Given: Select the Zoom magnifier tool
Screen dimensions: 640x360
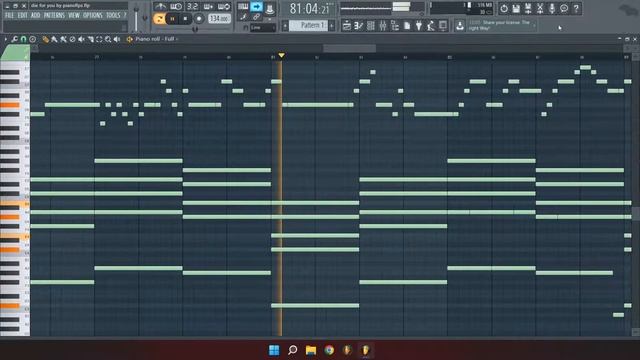Looking at the screenshot, I should click(x=108, y=39).
